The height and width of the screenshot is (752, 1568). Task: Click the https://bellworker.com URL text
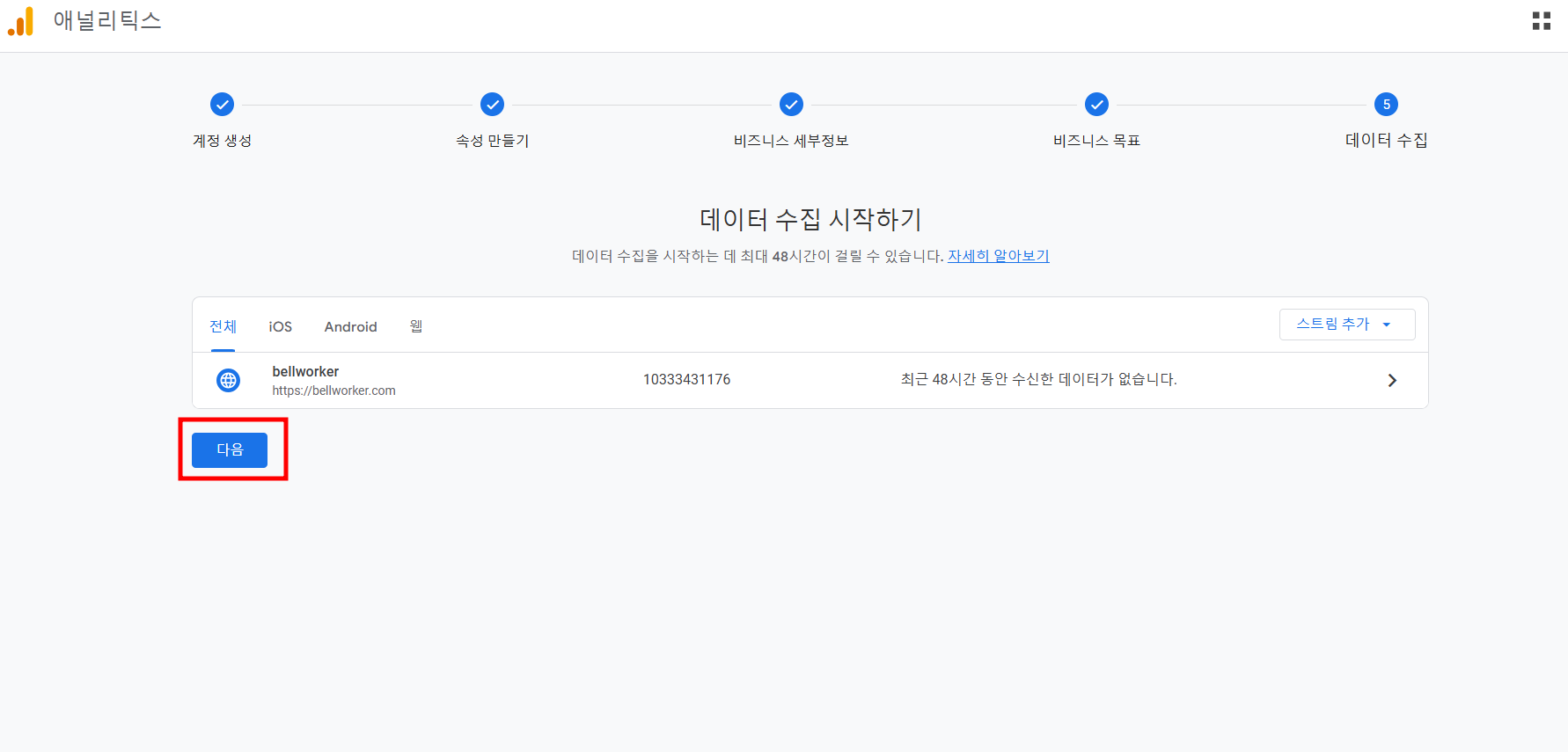[x=333, y=391]
